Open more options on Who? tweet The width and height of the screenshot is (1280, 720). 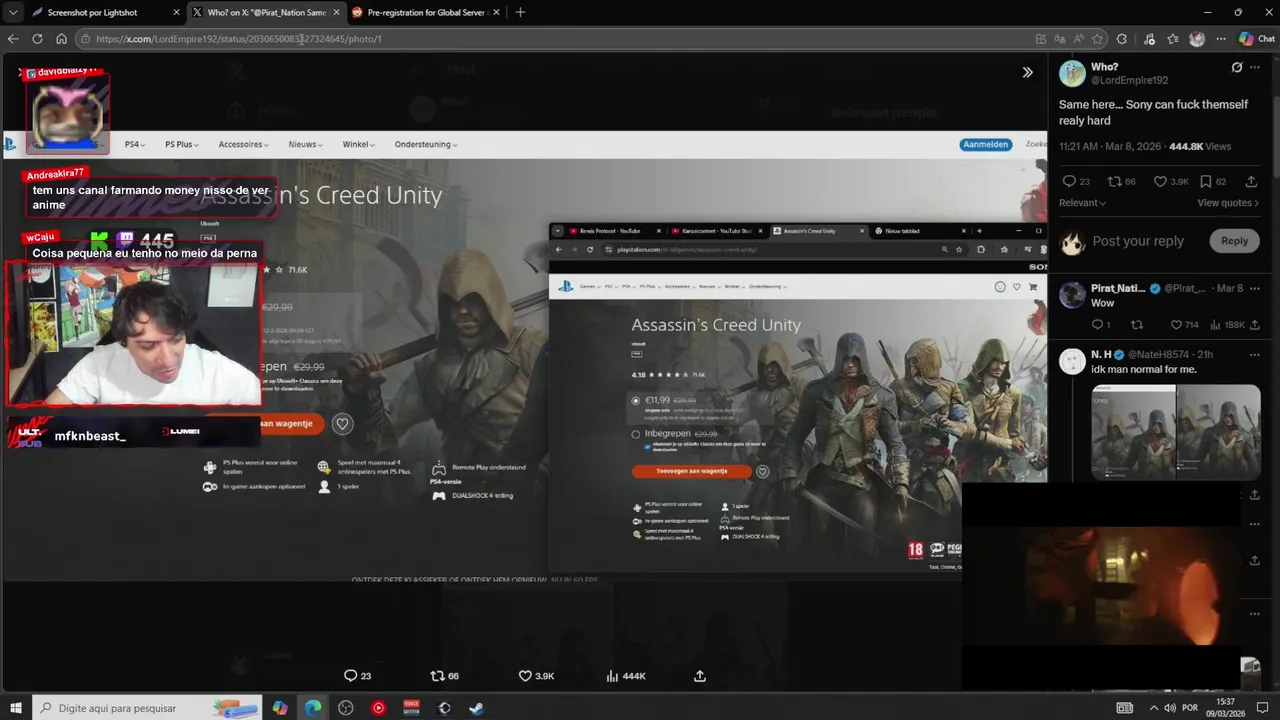pyautogui.click(x=1255, y=67)
